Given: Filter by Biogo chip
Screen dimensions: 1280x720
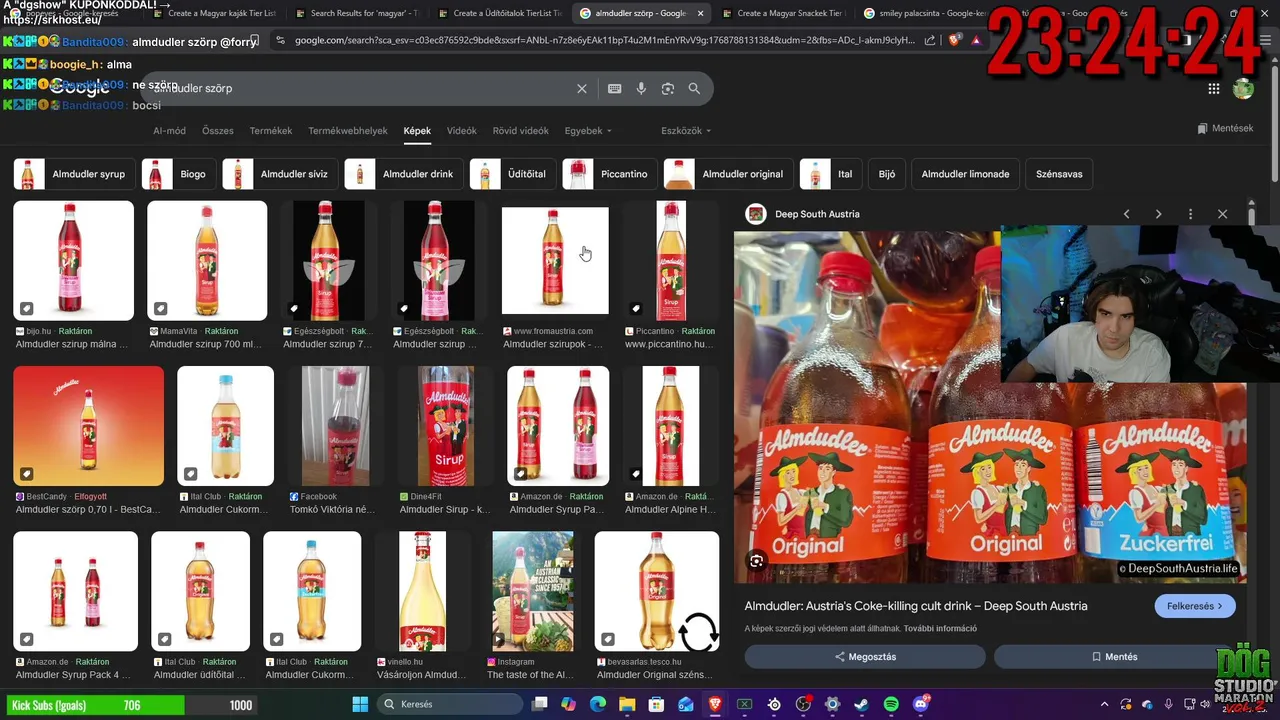Looking at the screenshot, I should point(178,174).
